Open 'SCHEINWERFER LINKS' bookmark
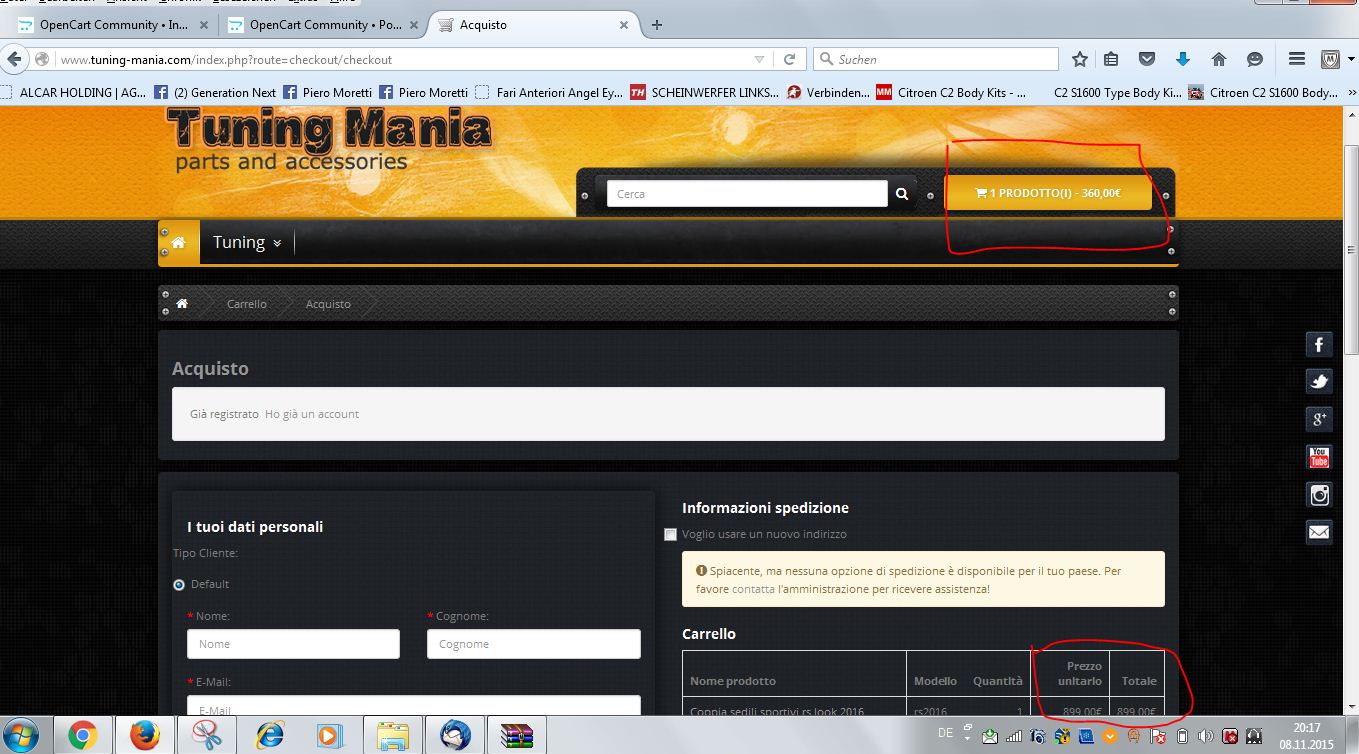1359x754 pixels. tap(704, 92)
